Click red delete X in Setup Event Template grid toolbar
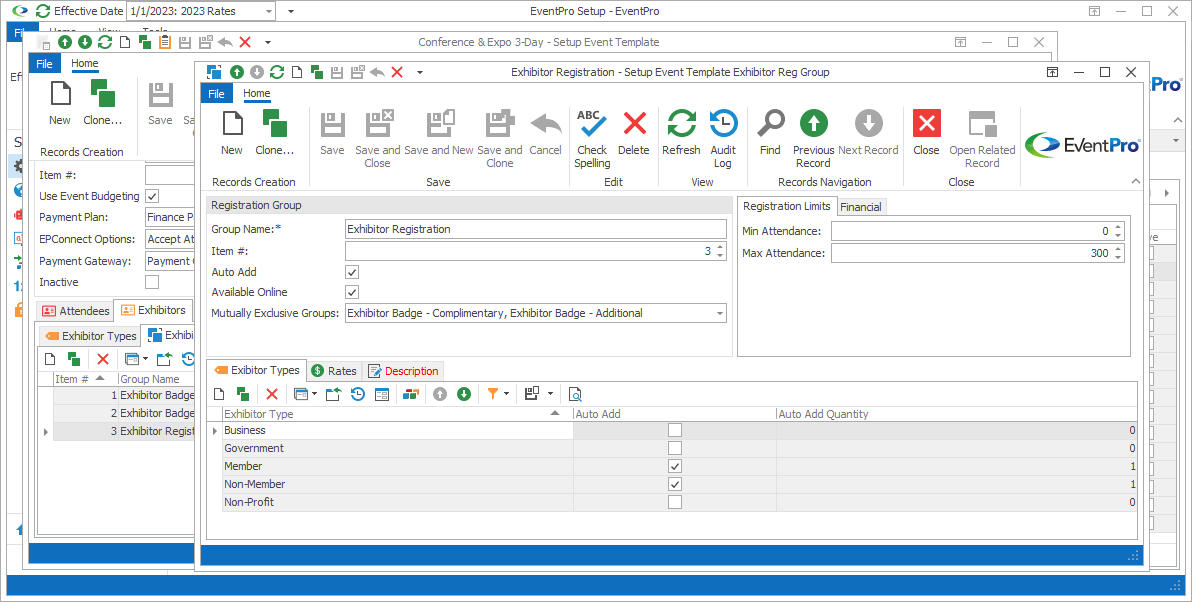The image size is (1192, 602). point(103,359)
